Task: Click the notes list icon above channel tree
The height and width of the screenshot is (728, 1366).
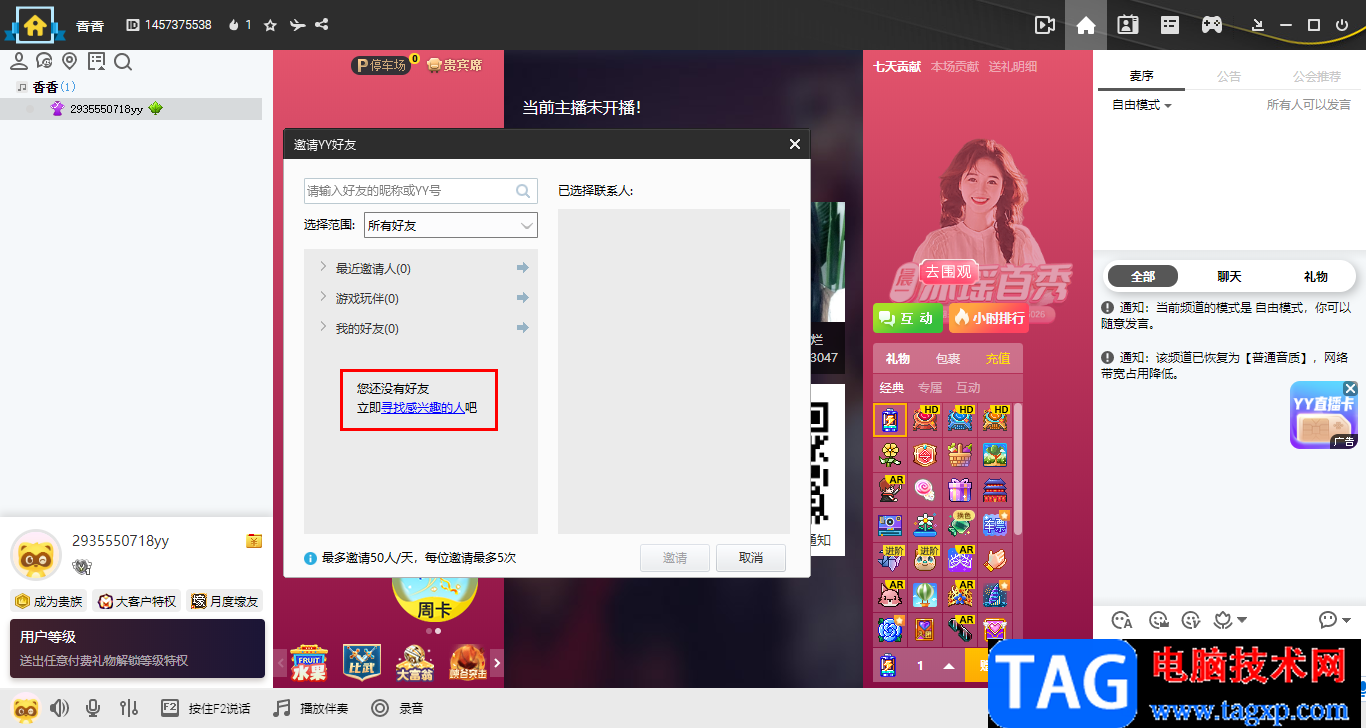Action: point(96,62)
